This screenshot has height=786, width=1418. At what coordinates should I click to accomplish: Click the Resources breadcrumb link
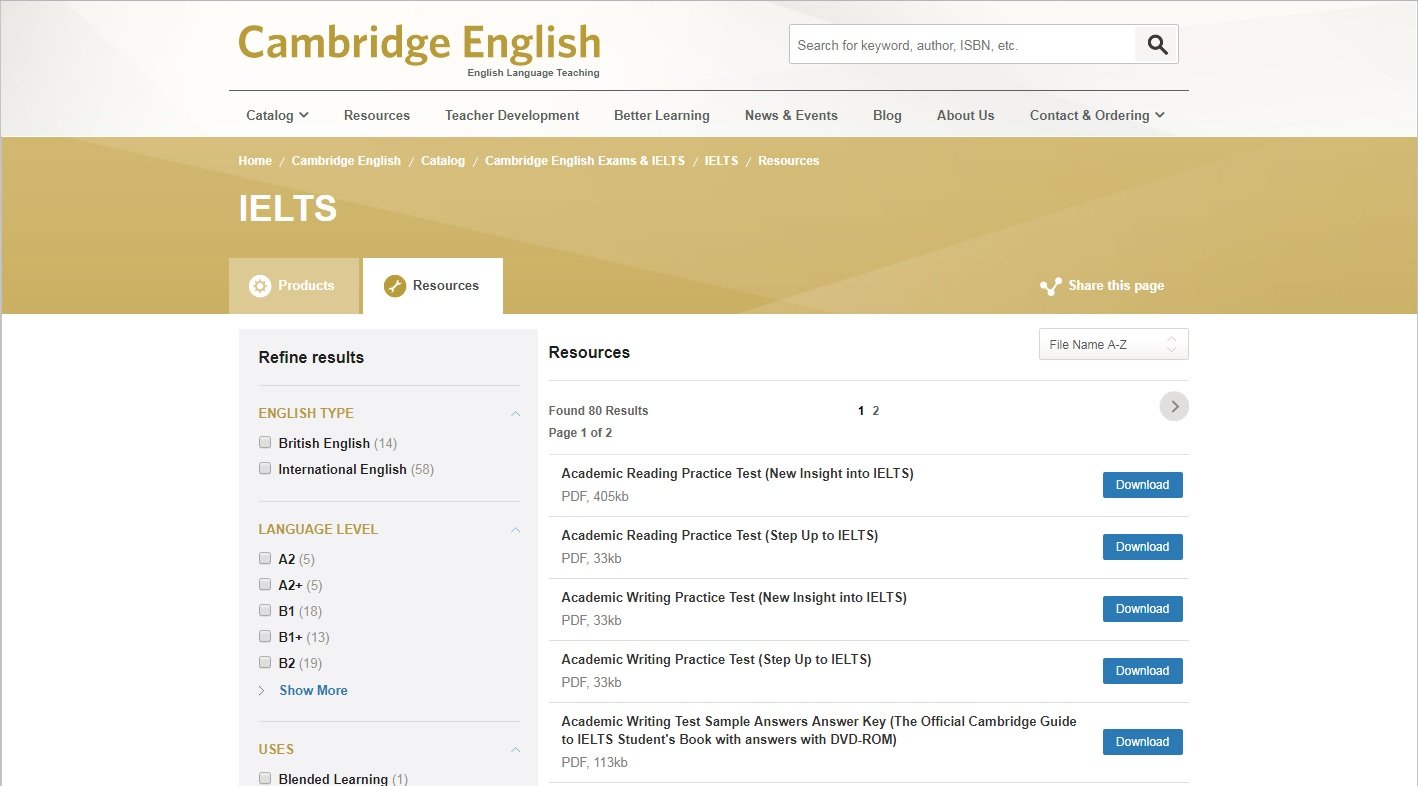[x=788, y=161]
